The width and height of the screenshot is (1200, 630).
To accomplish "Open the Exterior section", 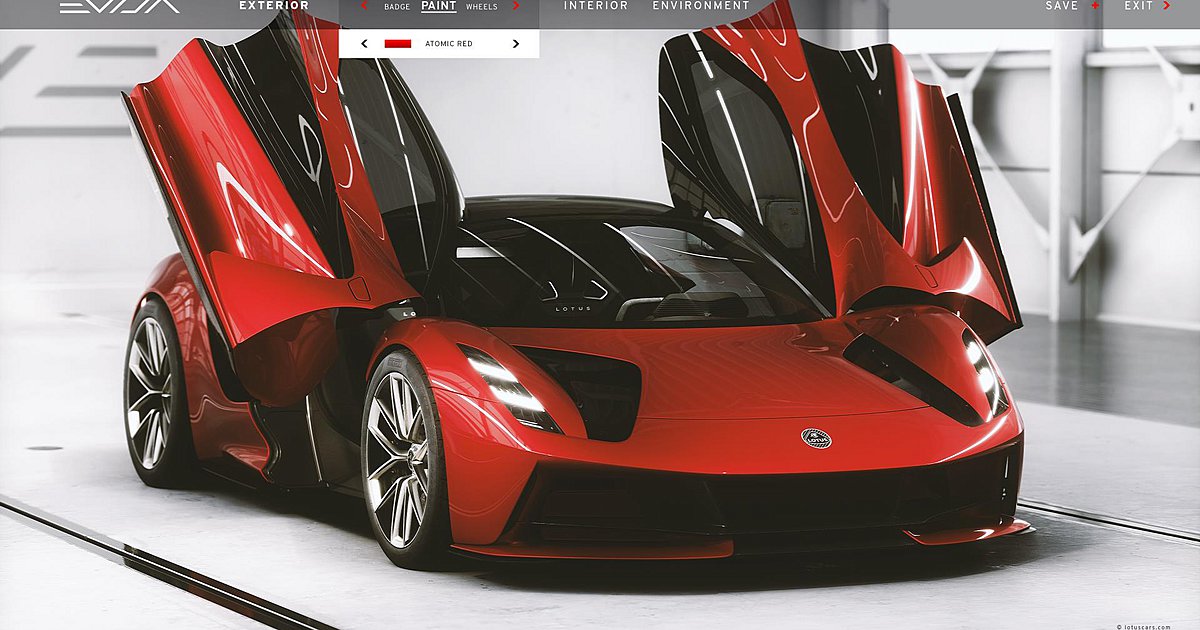I will (273, 6).
